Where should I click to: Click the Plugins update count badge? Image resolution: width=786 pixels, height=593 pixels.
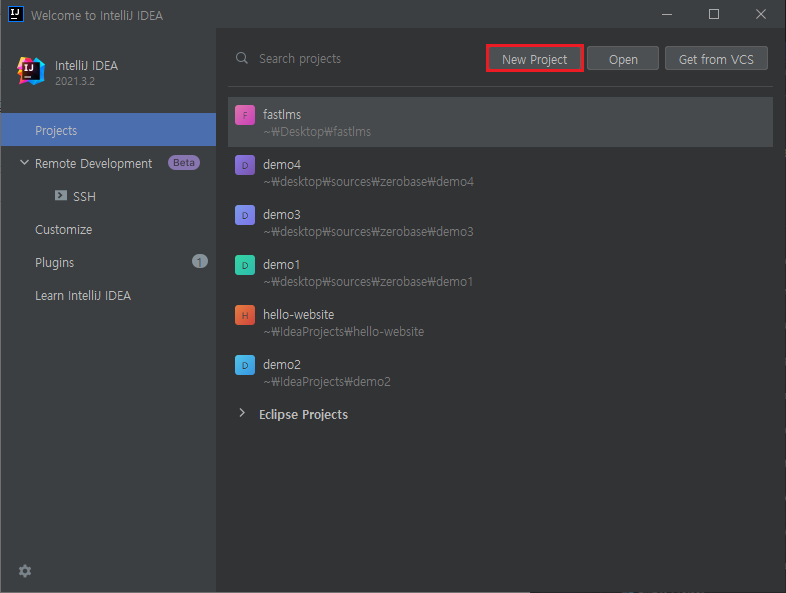pyautogui.click(x=200, y=261)
